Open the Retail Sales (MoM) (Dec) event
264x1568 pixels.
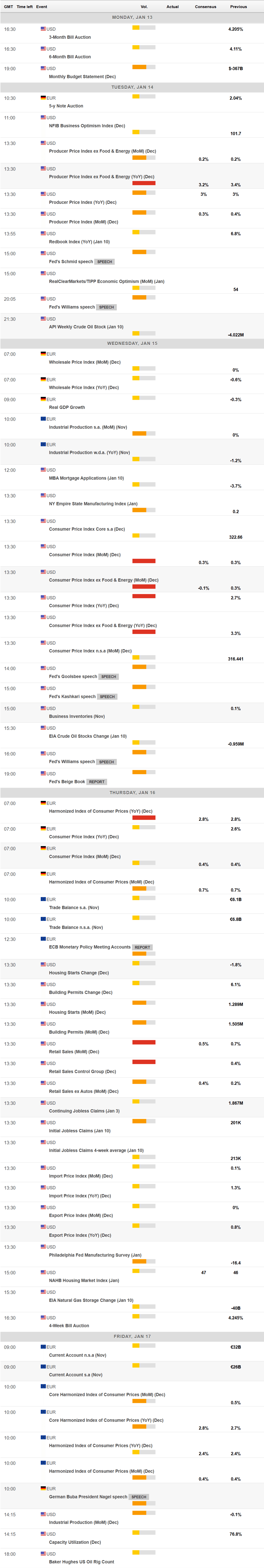point(74,1051)
